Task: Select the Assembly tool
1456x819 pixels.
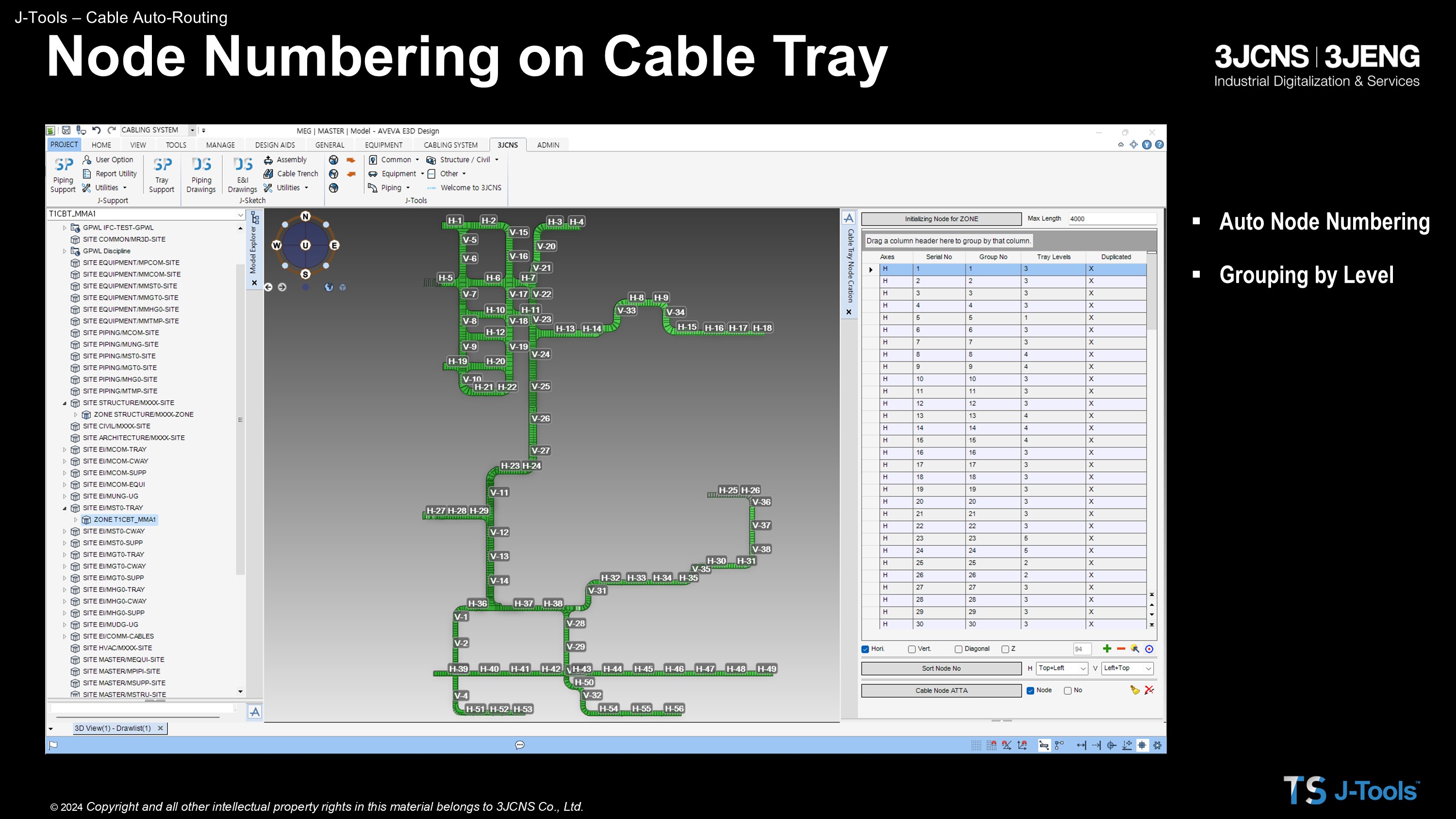Action: (285, 160)
